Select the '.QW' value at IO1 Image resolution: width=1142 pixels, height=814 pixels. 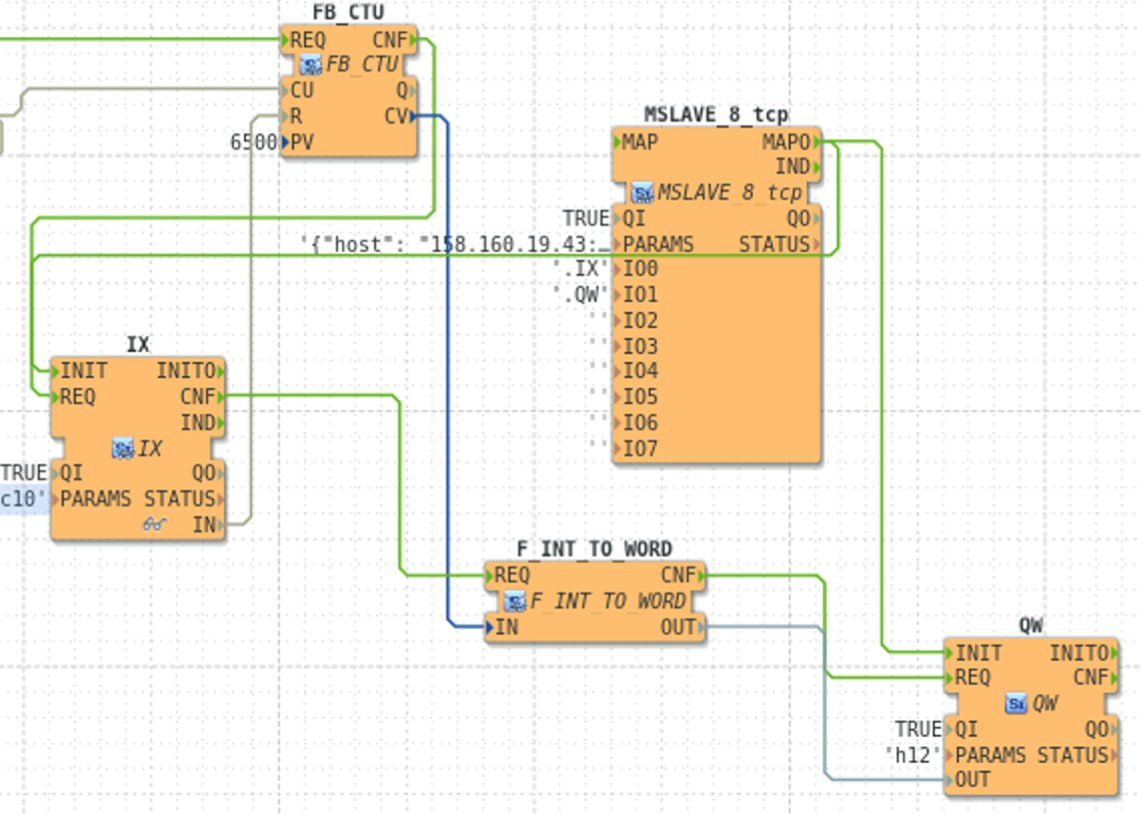pyautogui.click(x=581, y=294)
